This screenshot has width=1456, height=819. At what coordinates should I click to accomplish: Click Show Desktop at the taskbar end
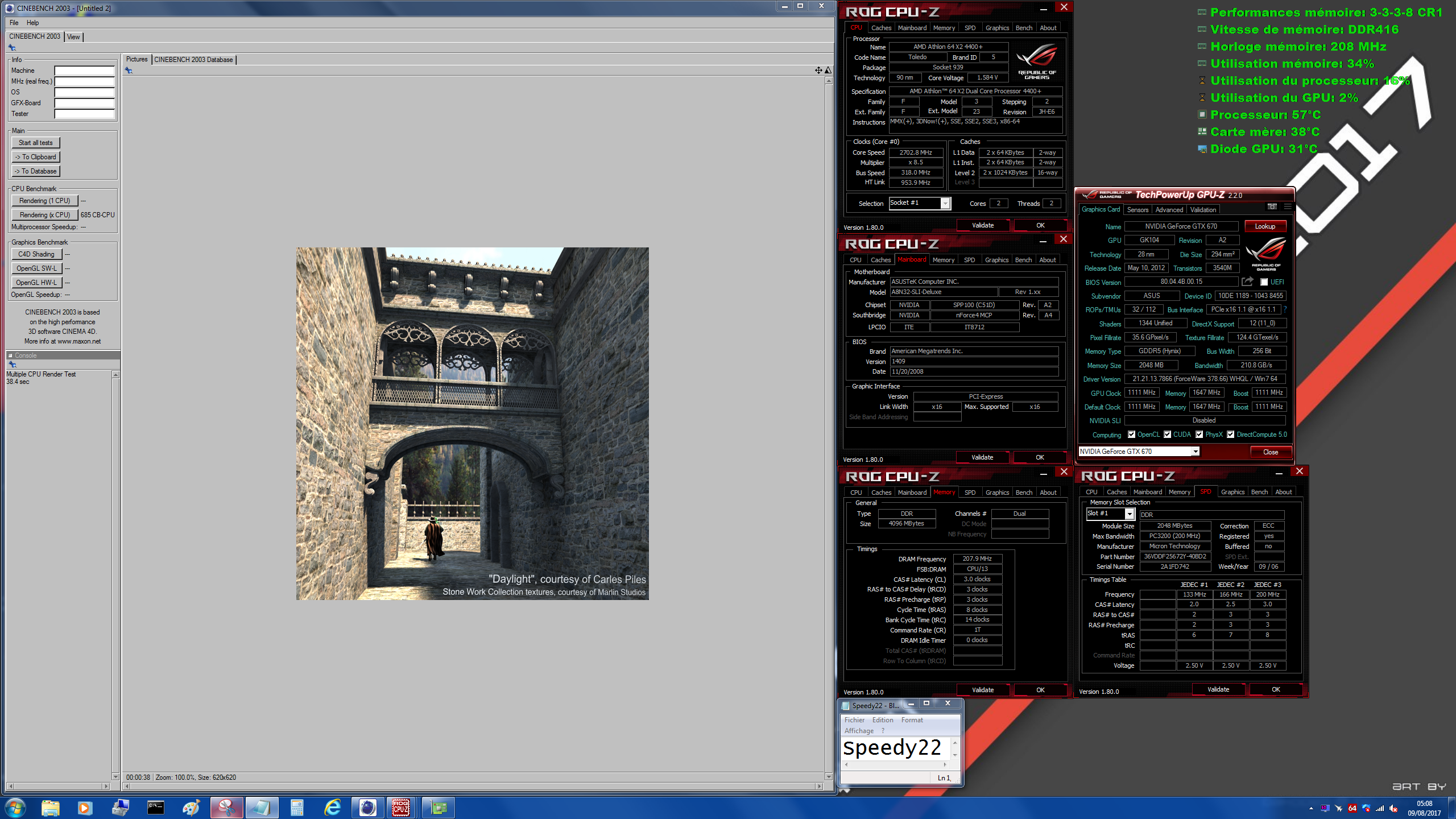[x=1452, y=808]
